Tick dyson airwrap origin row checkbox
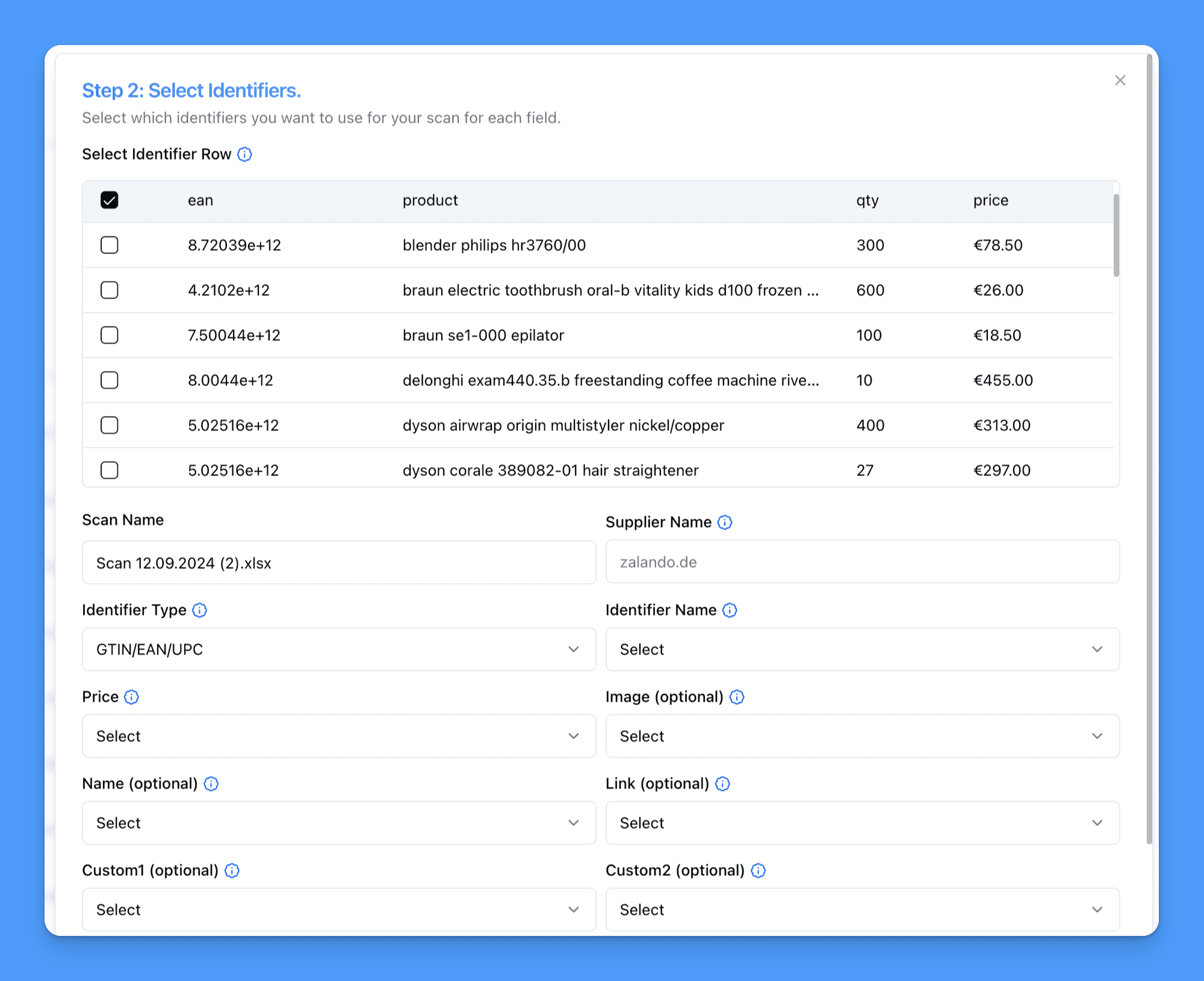The height and width of the screenshot is (981, 1204). tap(110, 426)
